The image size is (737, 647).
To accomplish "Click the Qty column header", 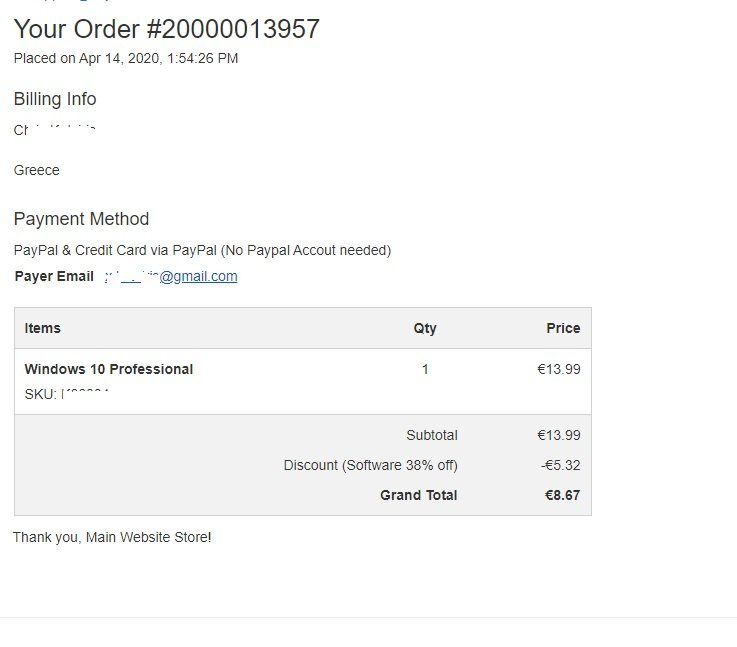I will coord(425,328).
